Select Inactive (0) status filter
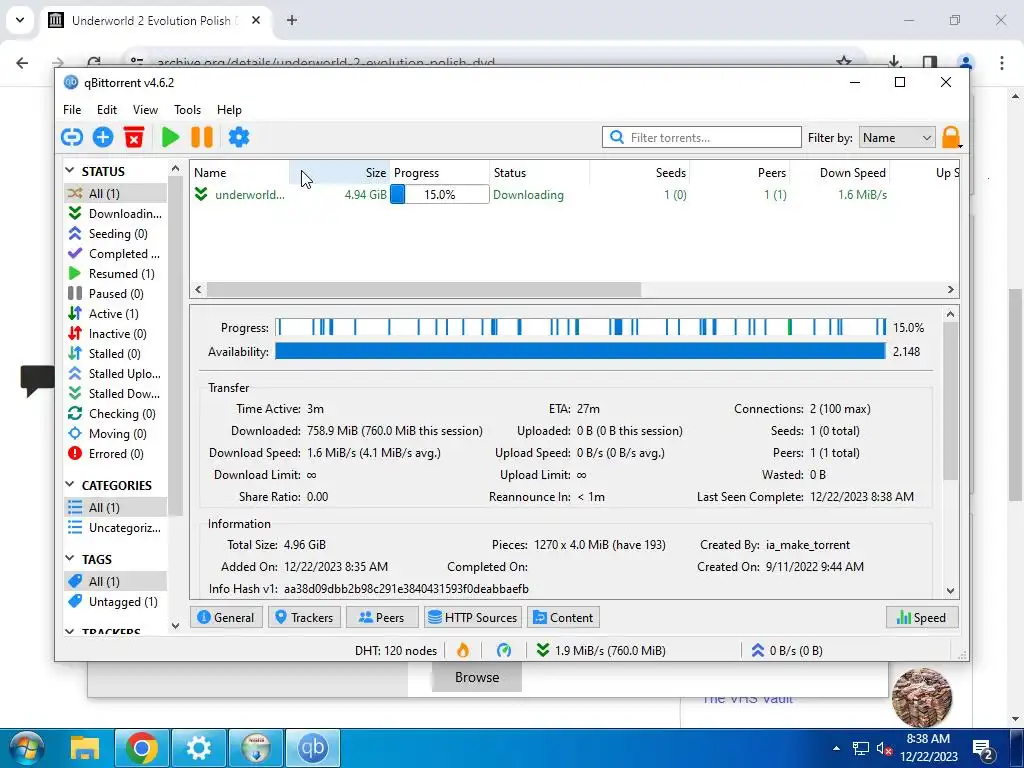The width and height of the screenshot is (1024, 768). click(x=115, y=334)
